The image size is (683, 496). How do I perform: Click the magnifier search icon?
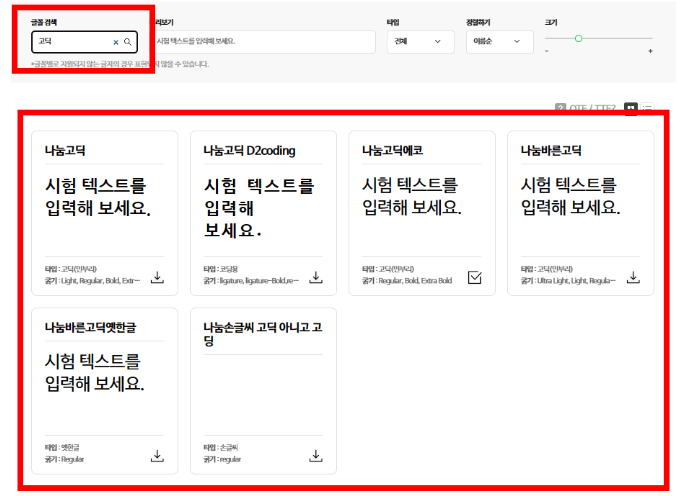click(128, 42)
